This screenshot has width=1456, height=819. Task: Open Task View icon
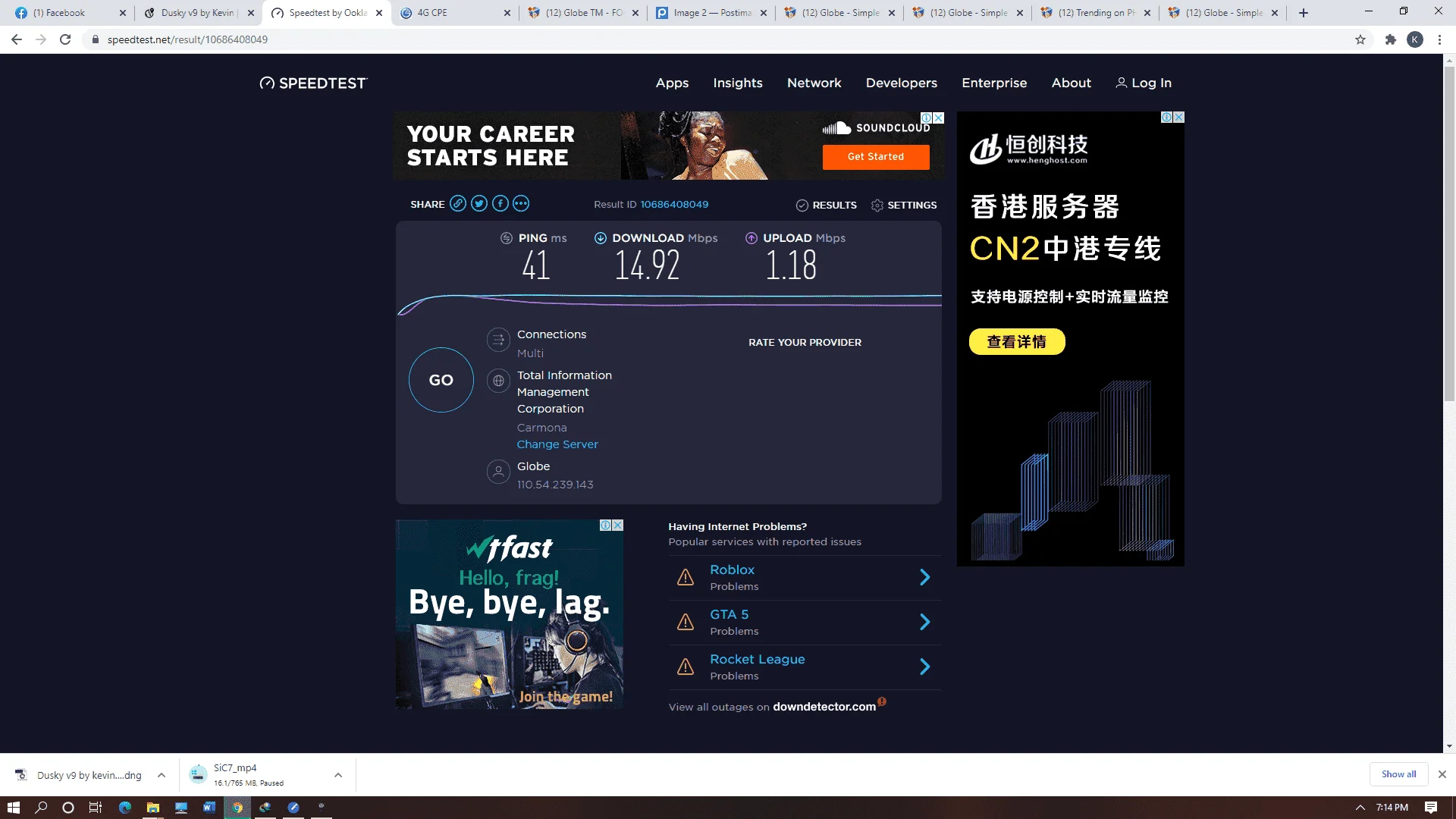pyautogui.click(x=96, y=808)
